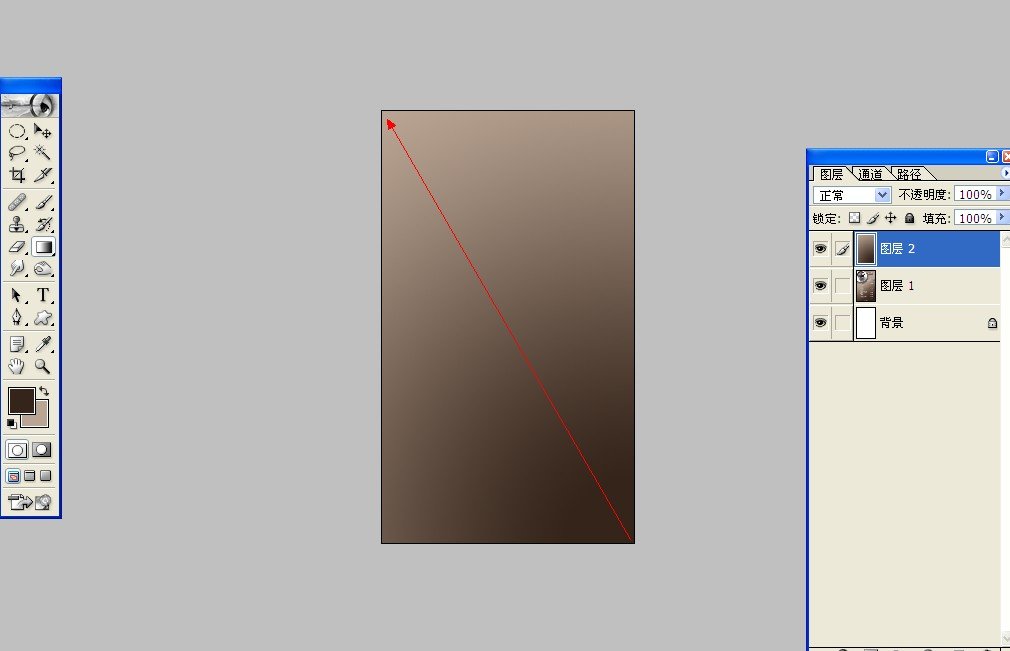This screenshot has height=651, width=1010.
Task: Expand the 填充 fill slider arrow
Action: pos(1001,218)
